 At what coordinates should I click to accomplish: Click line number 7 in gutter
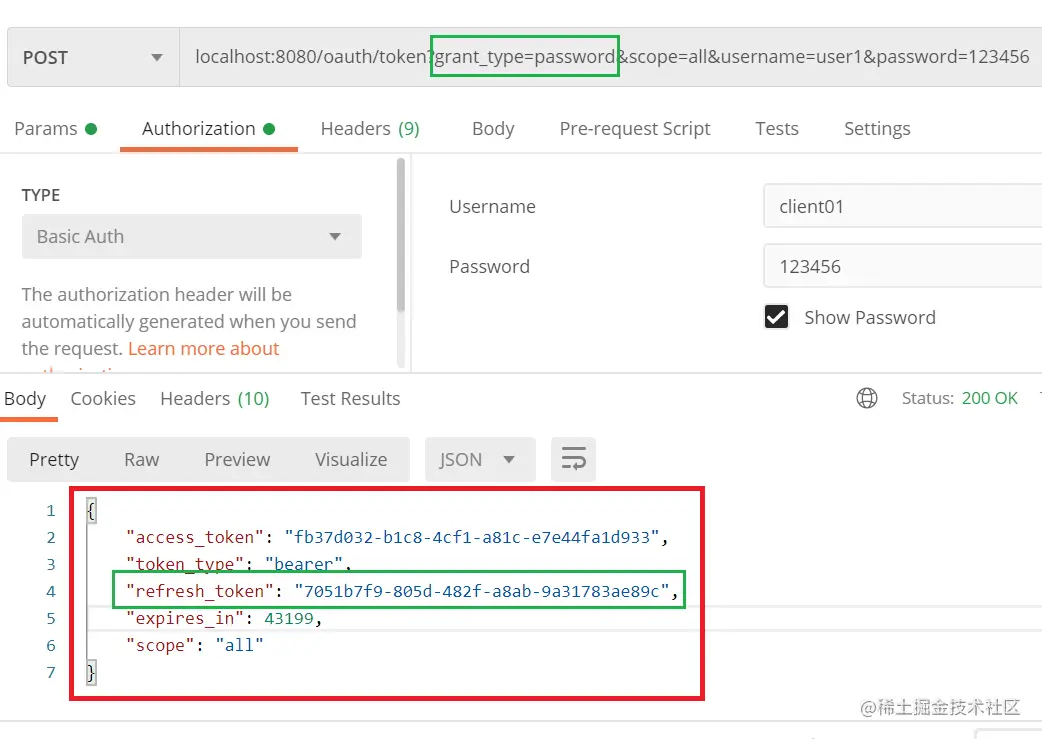pyautogui.click(x=51, y=673)
